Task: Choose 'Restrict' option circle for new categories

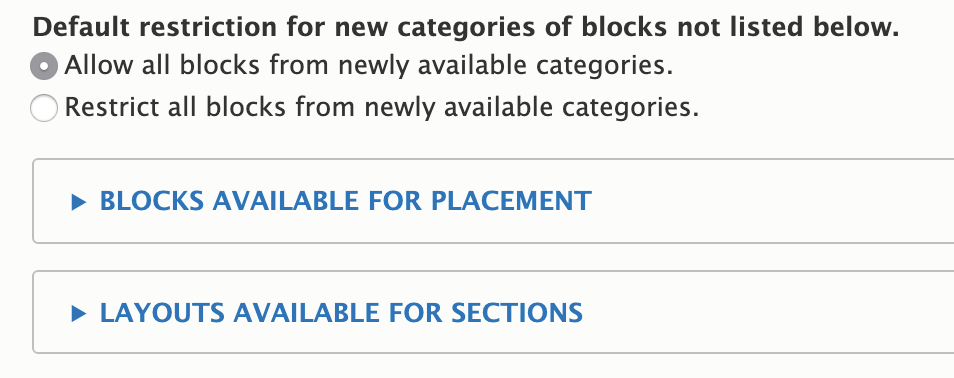Action: [x=44, y=108]
